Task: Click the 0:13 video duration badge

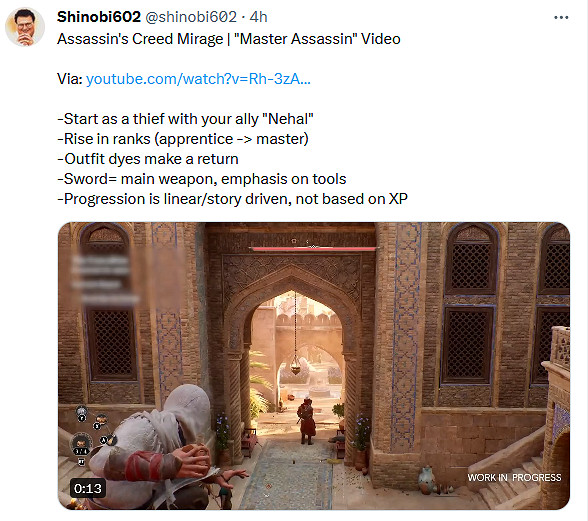Action: click(88, 488)
